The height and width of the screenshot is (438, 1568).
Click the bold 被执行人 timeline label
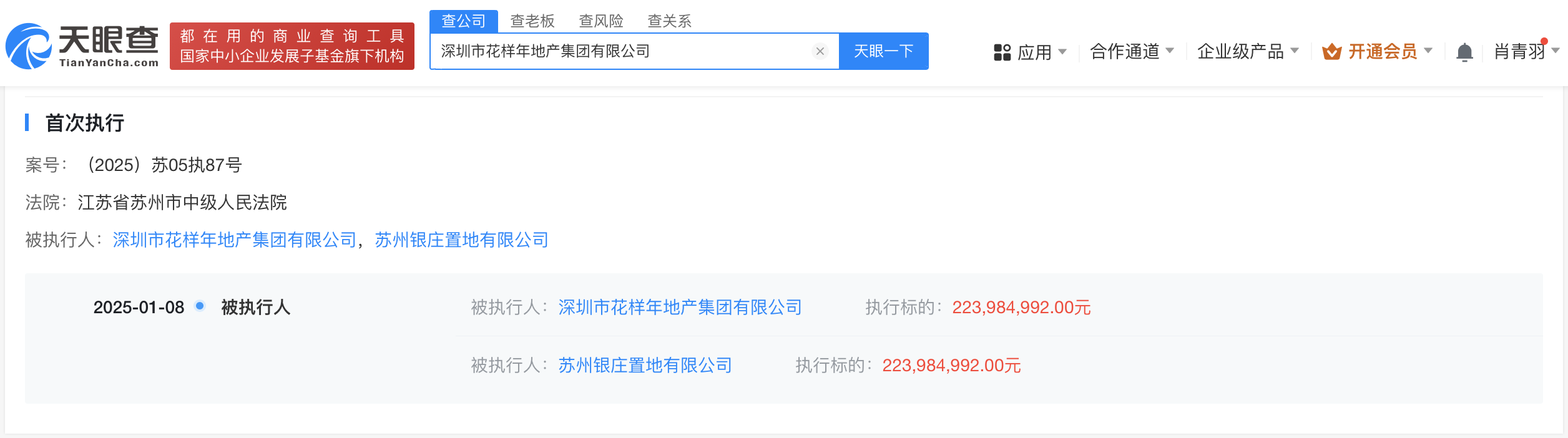256,308
